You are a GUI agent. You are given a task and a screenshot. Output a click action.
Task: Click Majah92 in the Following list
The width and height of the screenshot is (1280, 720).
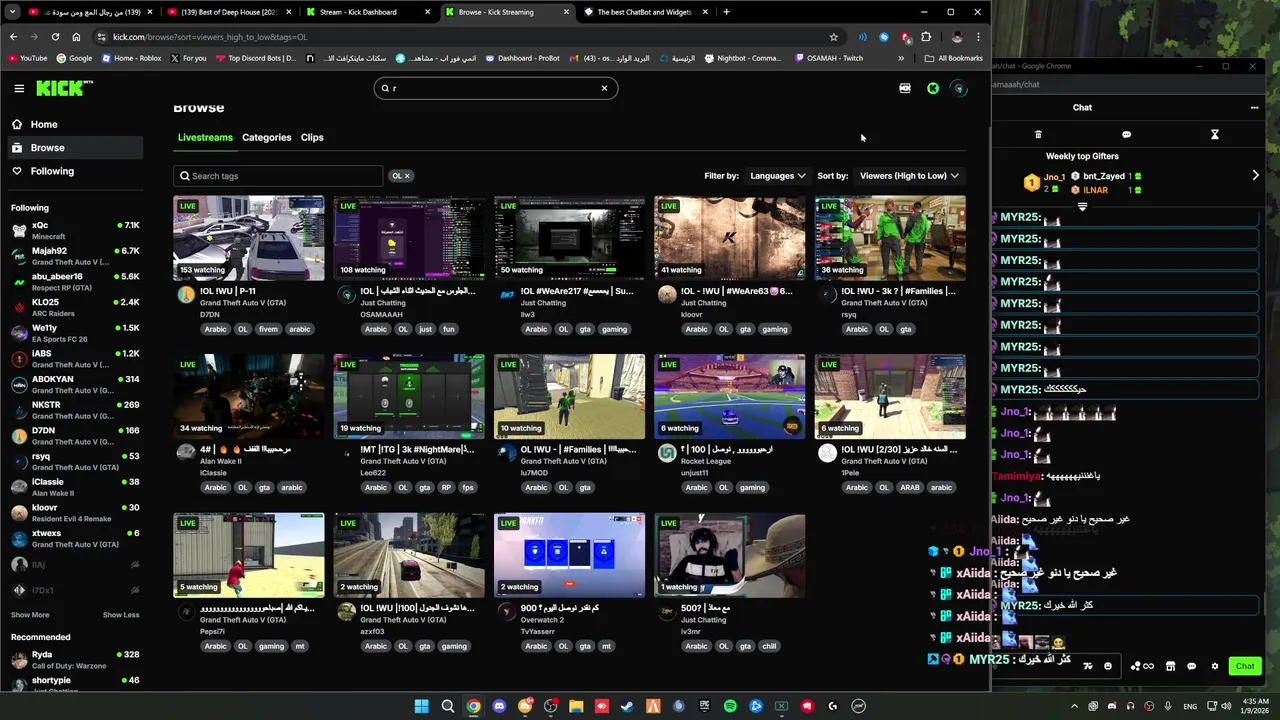point(76,256)
